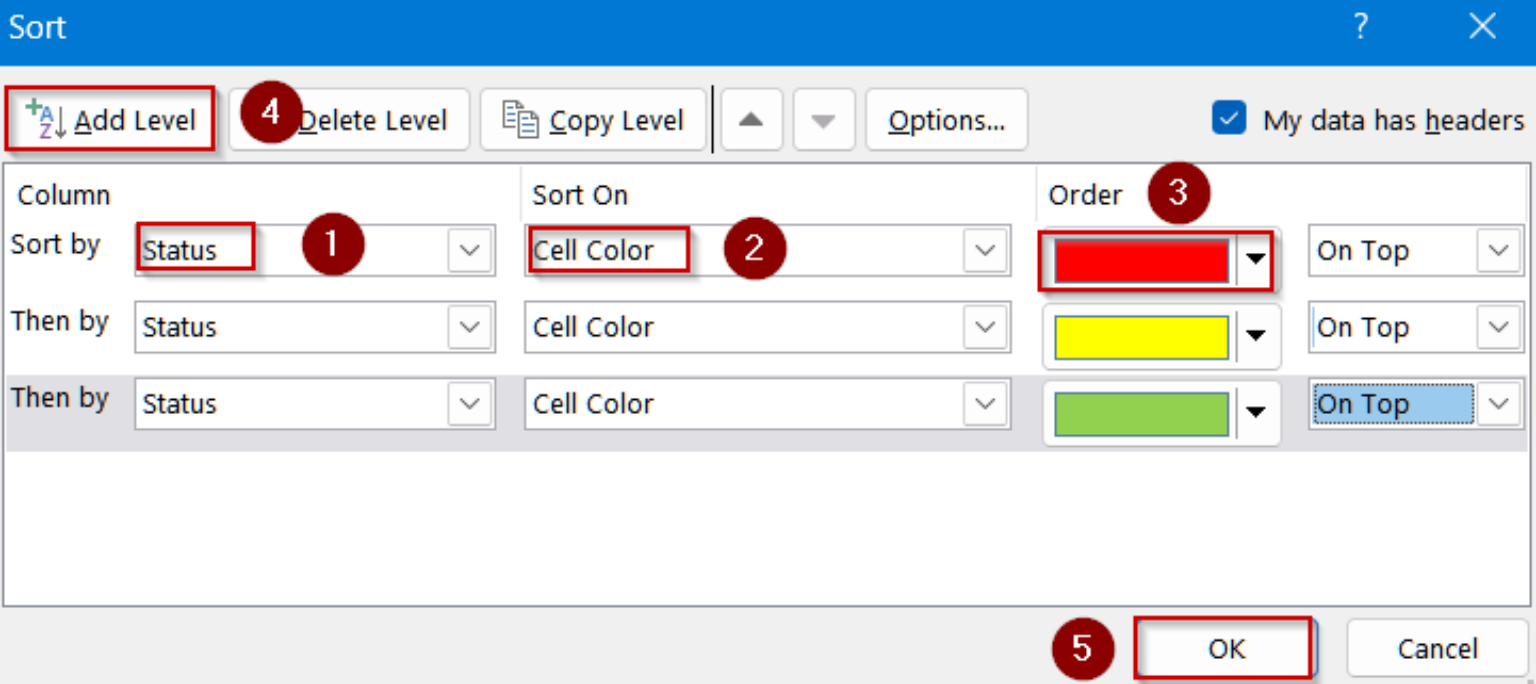Click the Help question mark icon

pos(1362,27)
